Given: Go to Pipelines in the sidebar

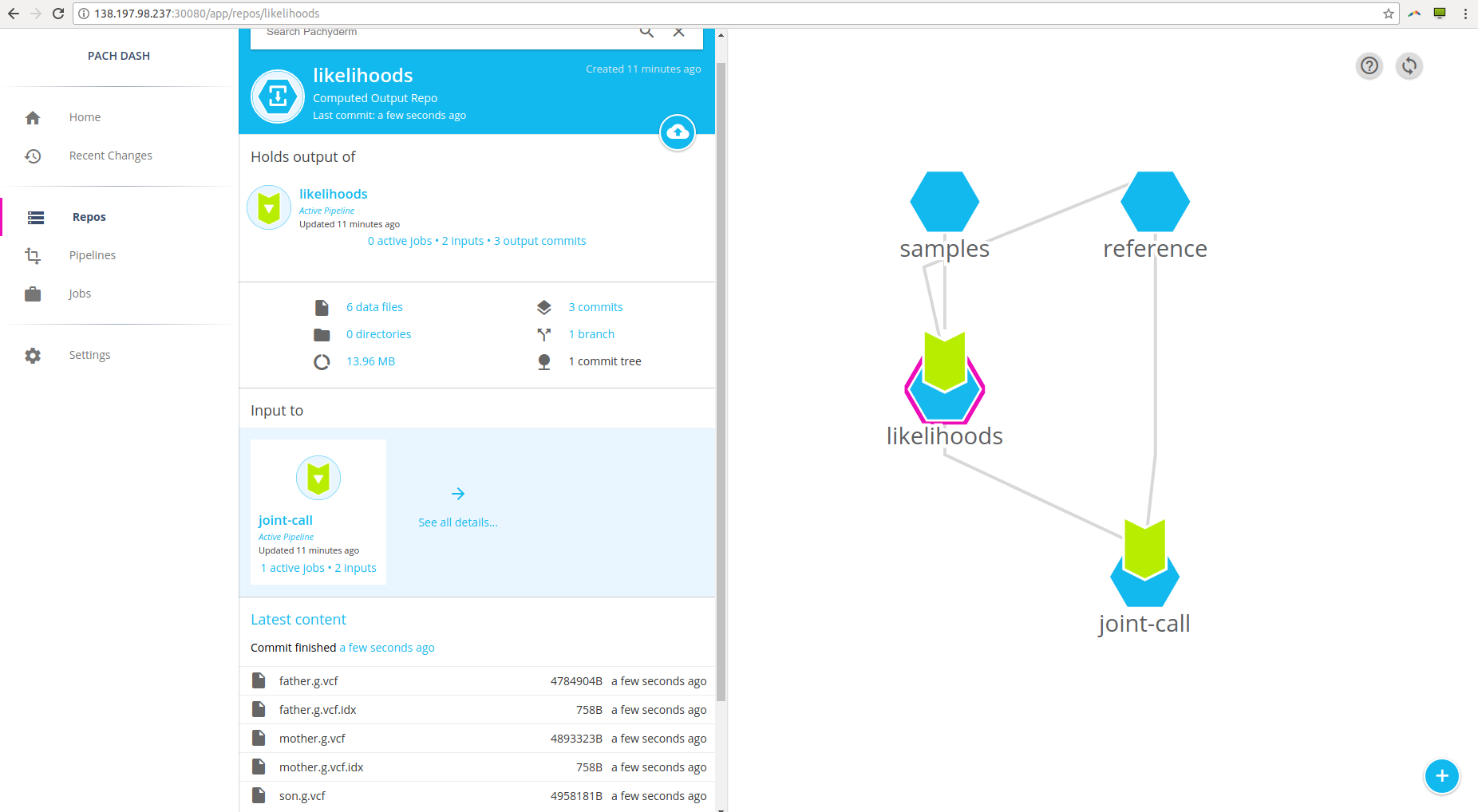Looking at the screenshot, I should pos(92,255).
